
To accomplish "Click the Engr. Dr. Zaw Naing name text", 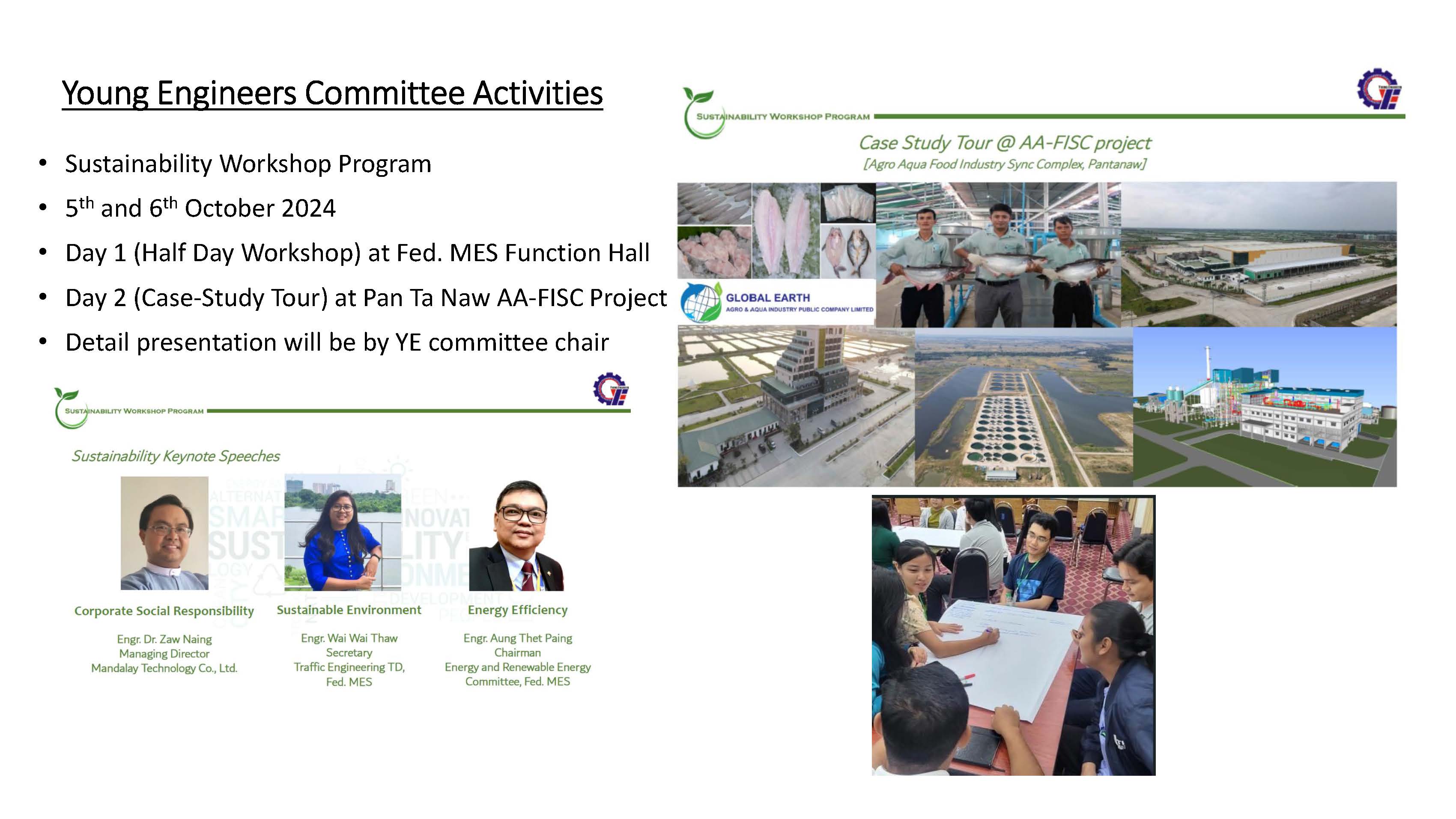I will pos(164,639).
